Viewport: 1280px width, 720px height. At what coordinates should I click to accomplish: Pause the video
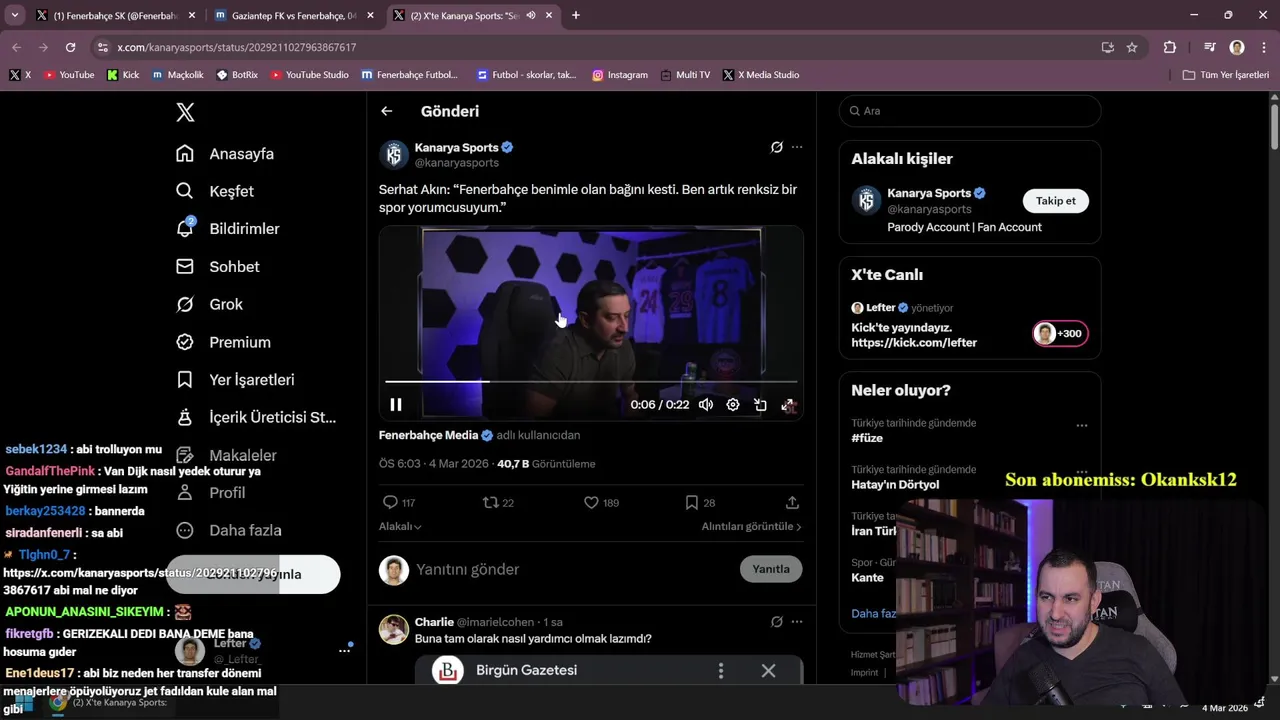tap(396, 405)
